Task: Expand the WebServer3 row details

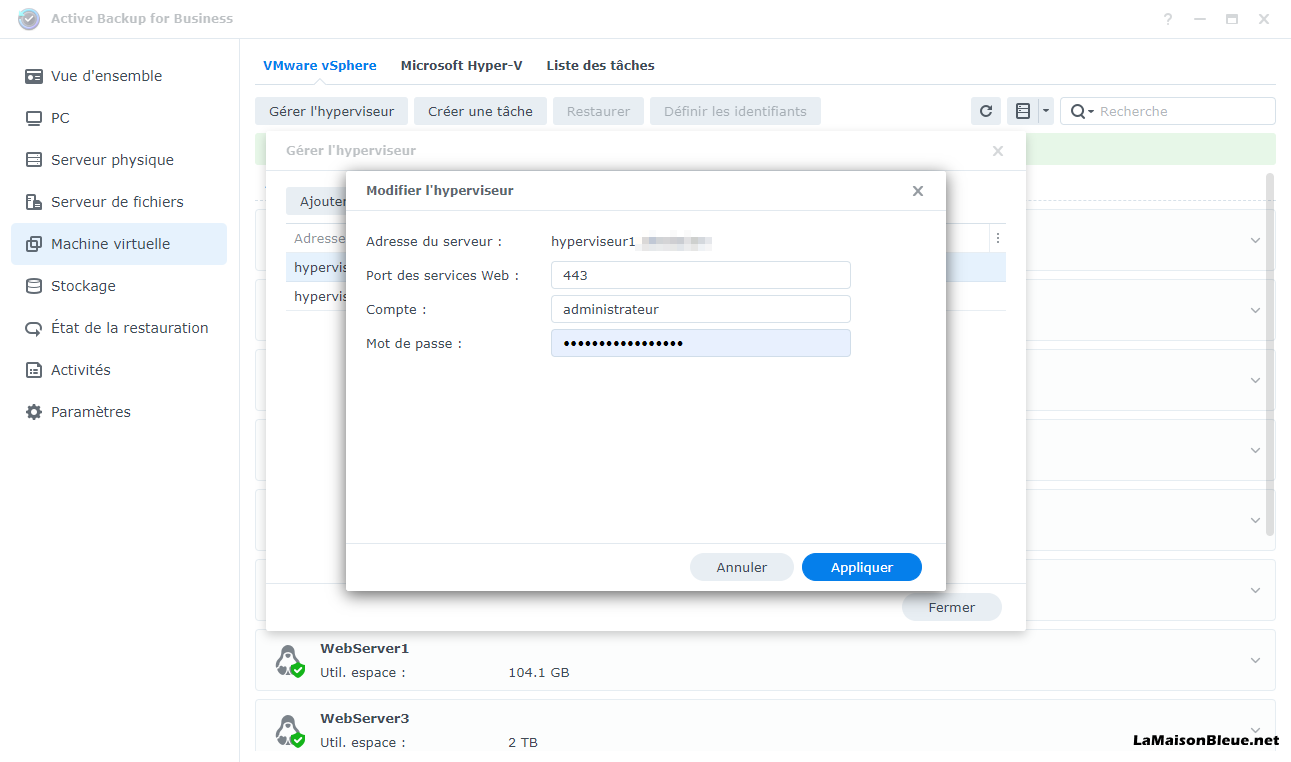Action: 1256,730
